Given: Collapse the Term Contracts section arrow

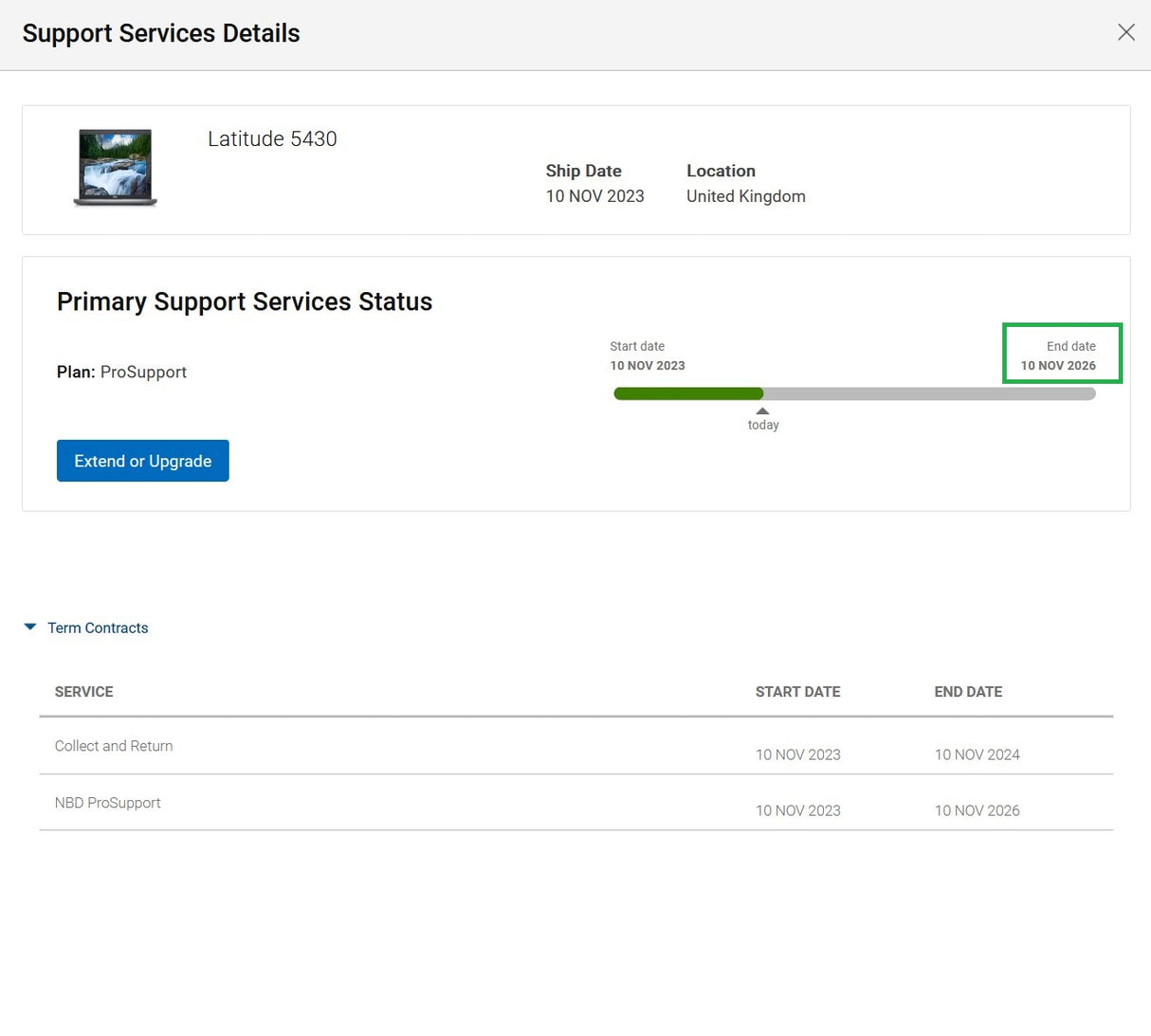Looking at the screenshot, I should pos(30,627).
